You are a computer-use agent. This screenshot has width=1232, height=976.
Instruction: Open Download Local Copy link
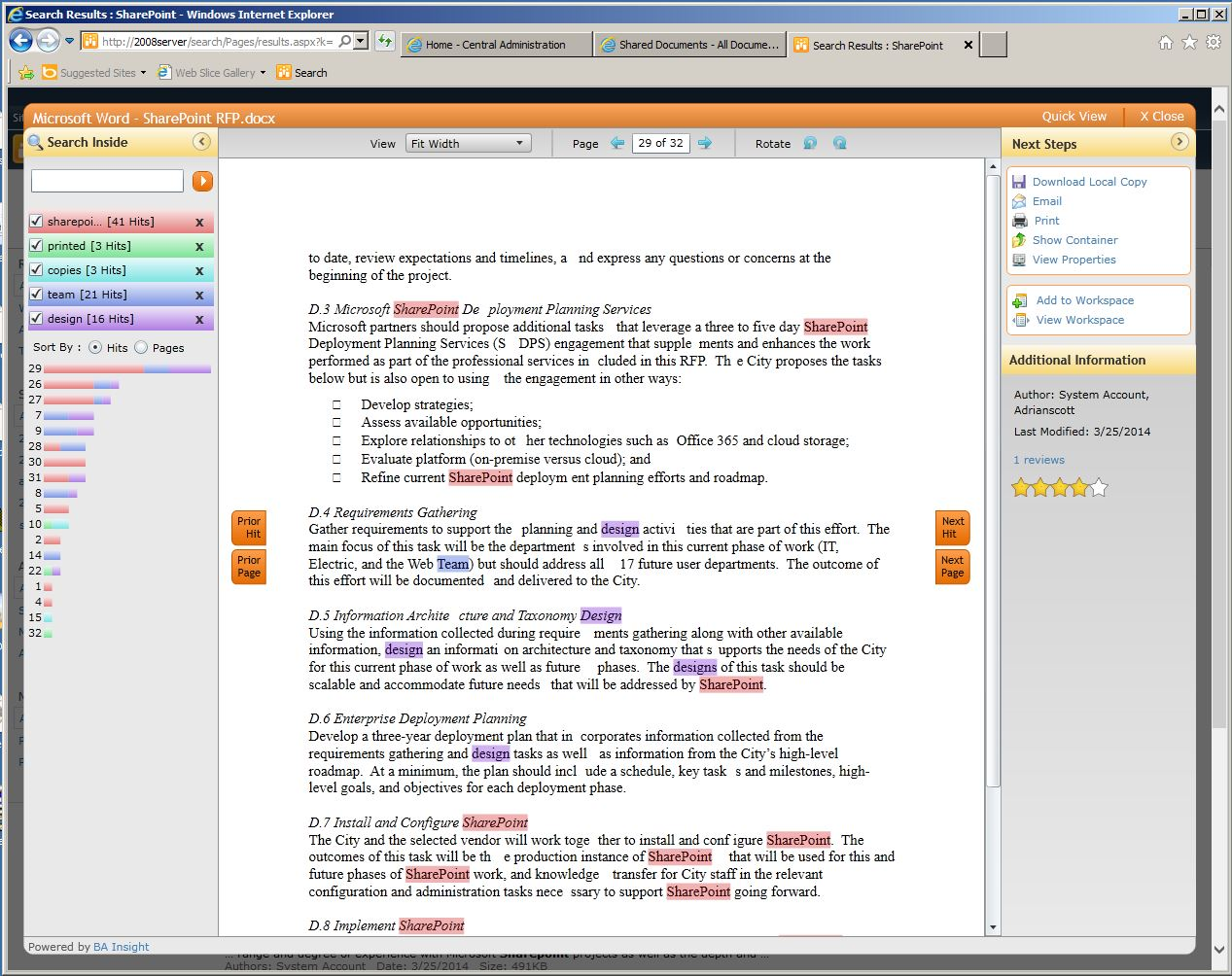[x=1089, y=182]
